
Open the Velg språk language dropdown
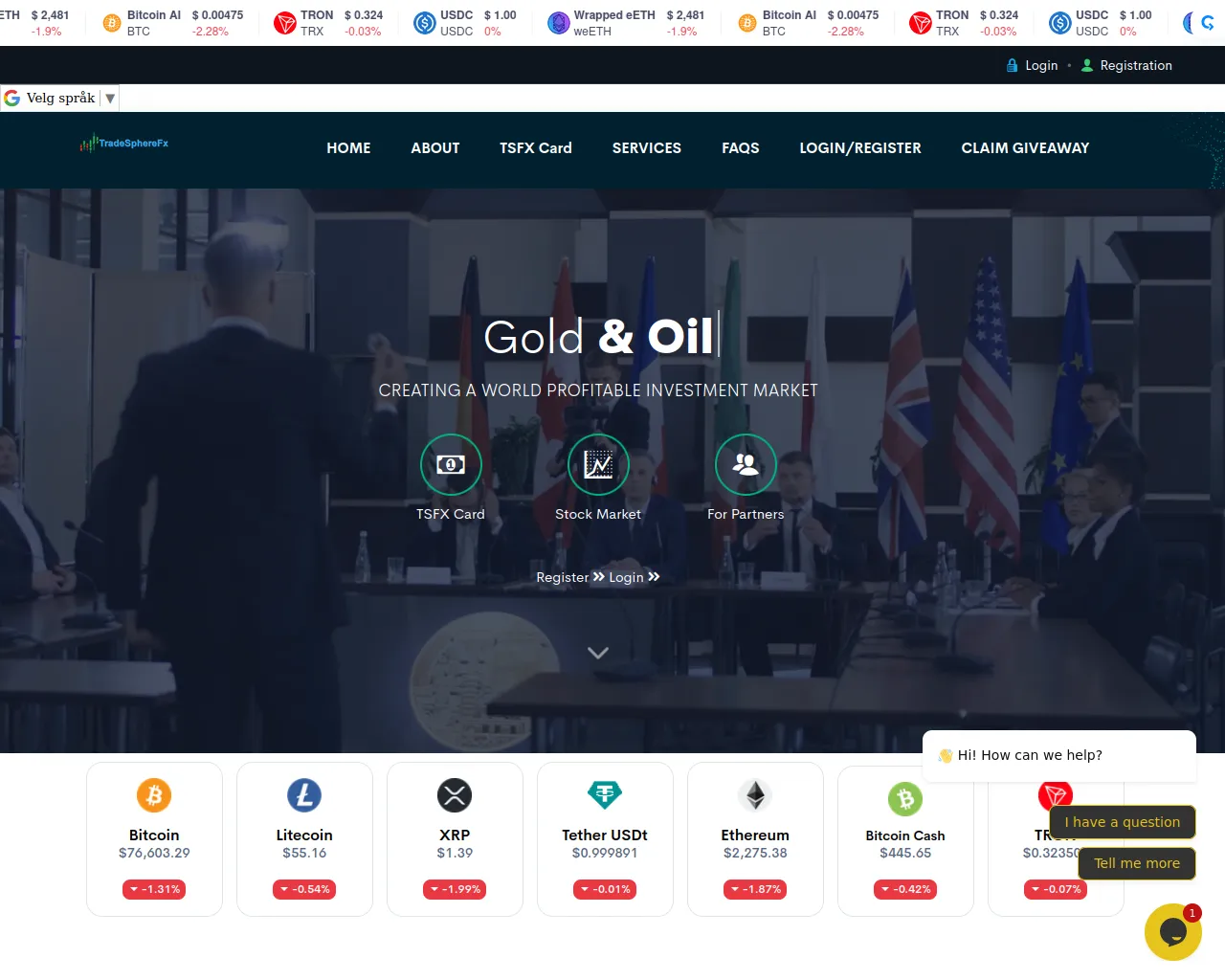point(59,98)
